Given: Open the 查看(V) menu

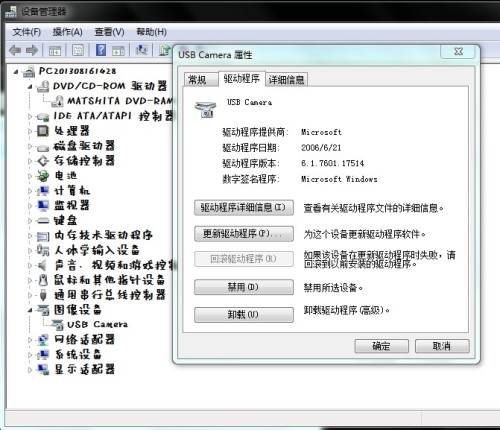Looking at the screenshot, I should [109, 32].
